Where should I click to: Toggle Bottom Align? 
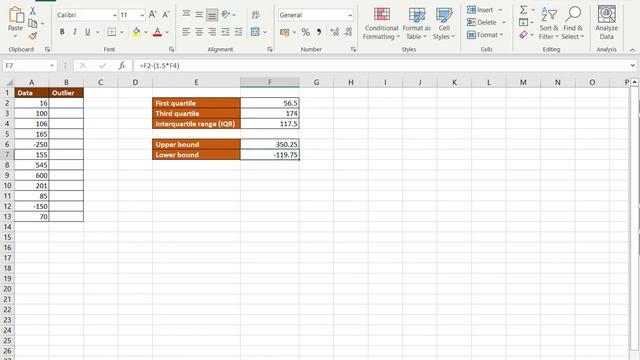tap(212, 15)
